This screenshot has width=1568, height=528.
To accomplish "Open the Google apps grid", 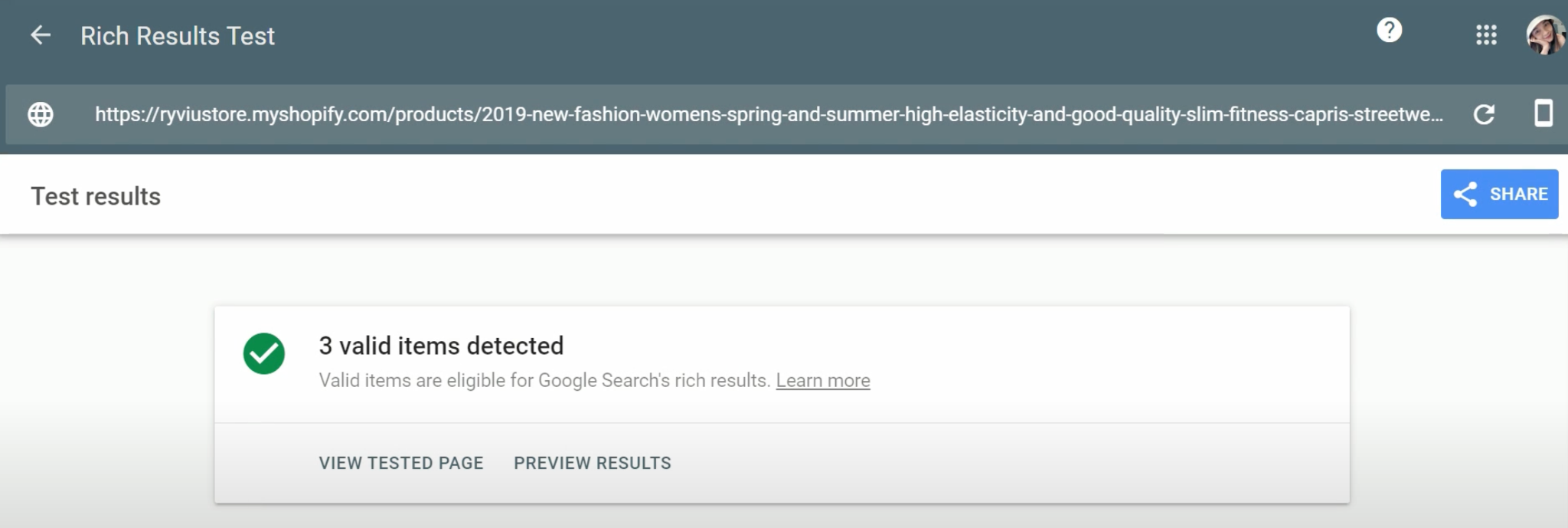I will pyautogui.click(x=1486, y=35).
